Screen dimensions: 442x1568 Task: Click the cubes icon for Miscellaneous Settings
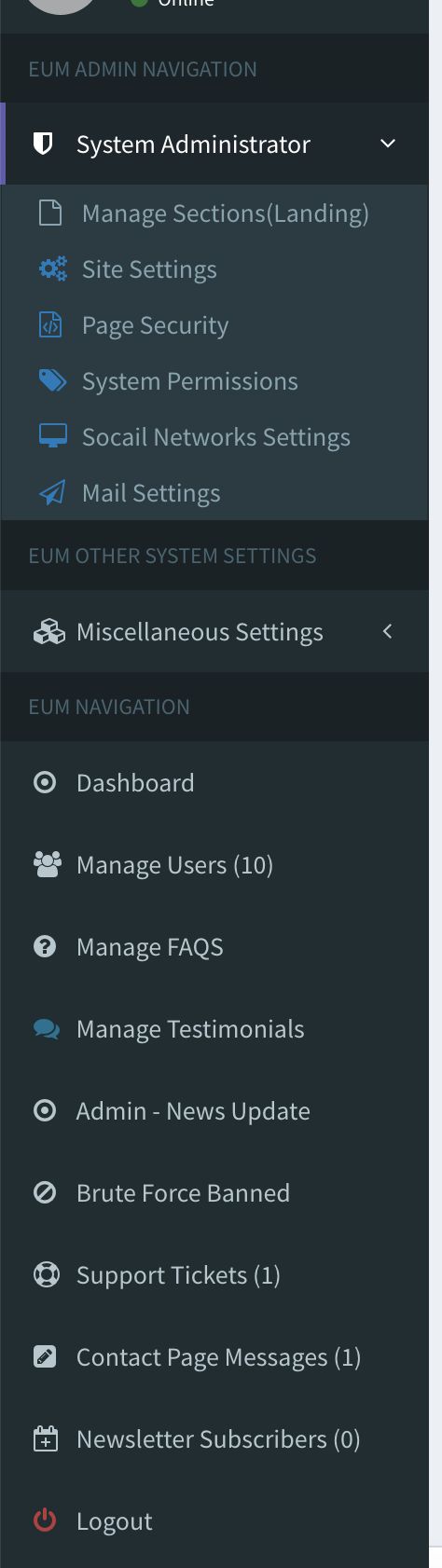[48, 632]
